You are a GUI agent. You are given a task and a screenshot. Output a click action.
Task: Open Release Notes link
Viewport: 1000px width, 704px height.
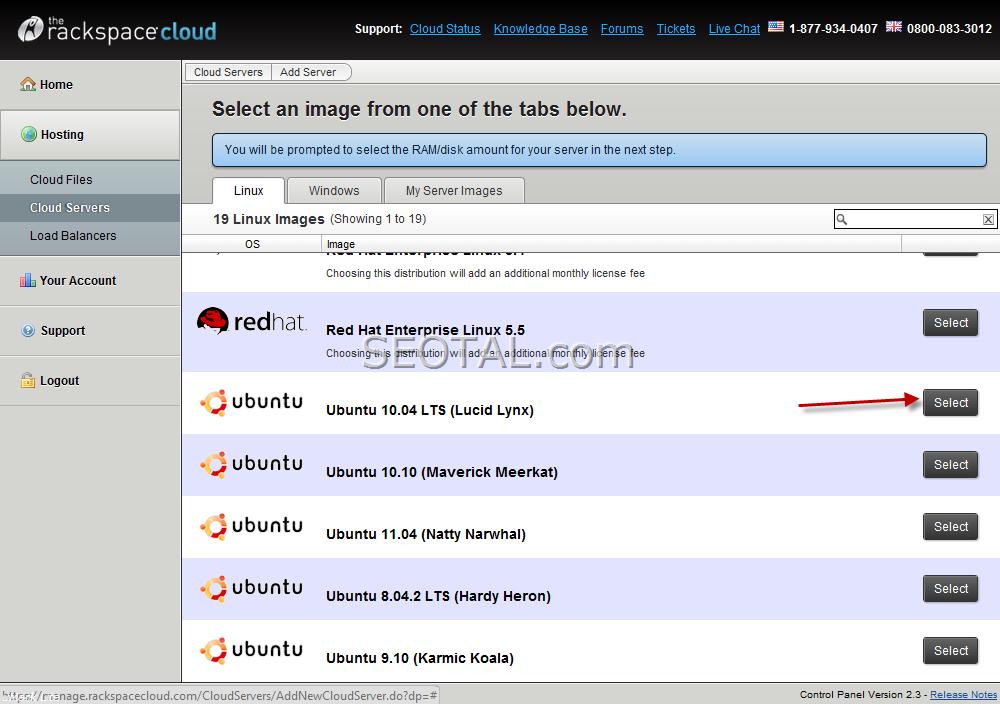coord(963,694)
